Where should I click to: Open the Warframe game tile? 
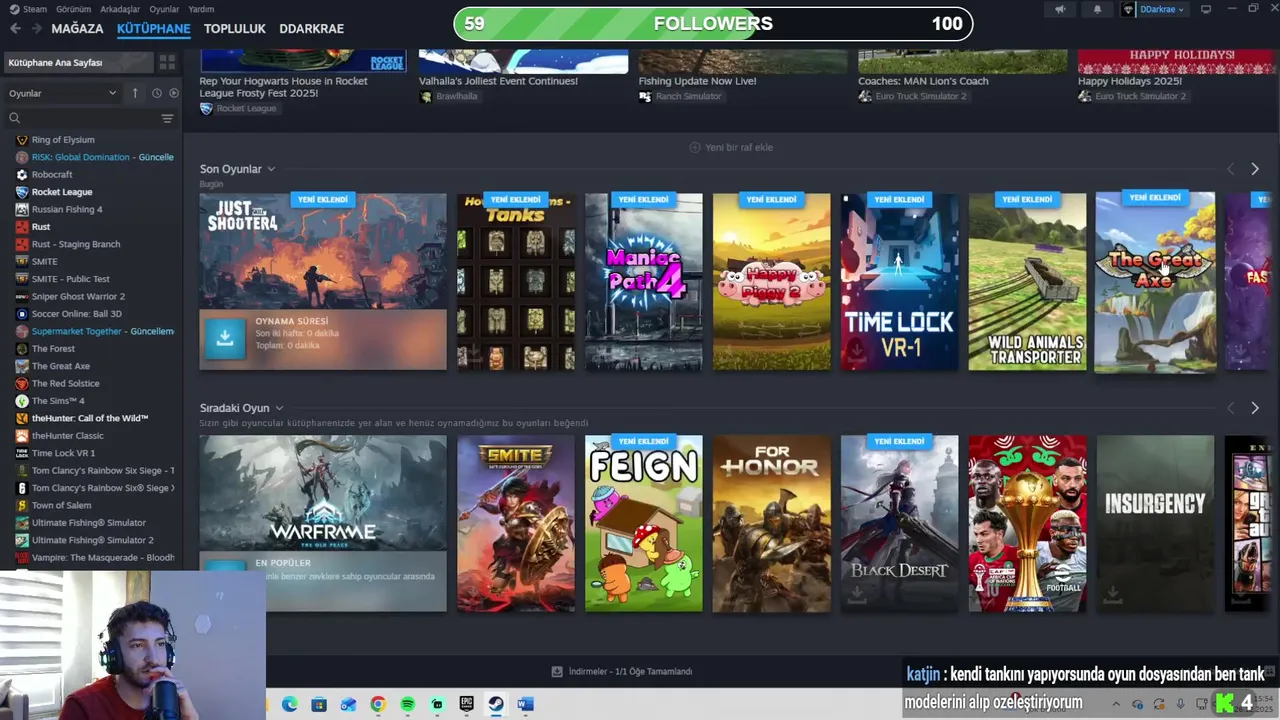[323, 492]
